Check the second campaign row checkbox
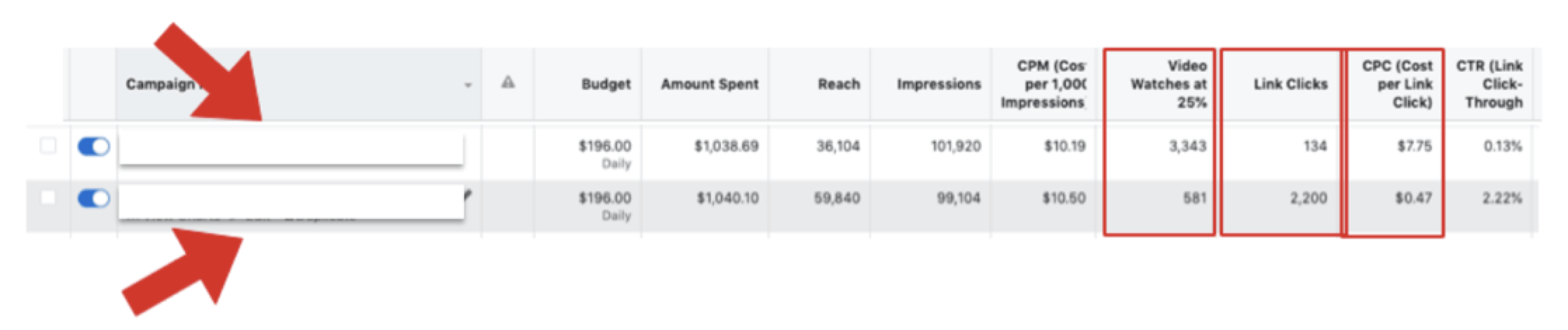This screenshot has height=330, width=1568. (48, 197)
